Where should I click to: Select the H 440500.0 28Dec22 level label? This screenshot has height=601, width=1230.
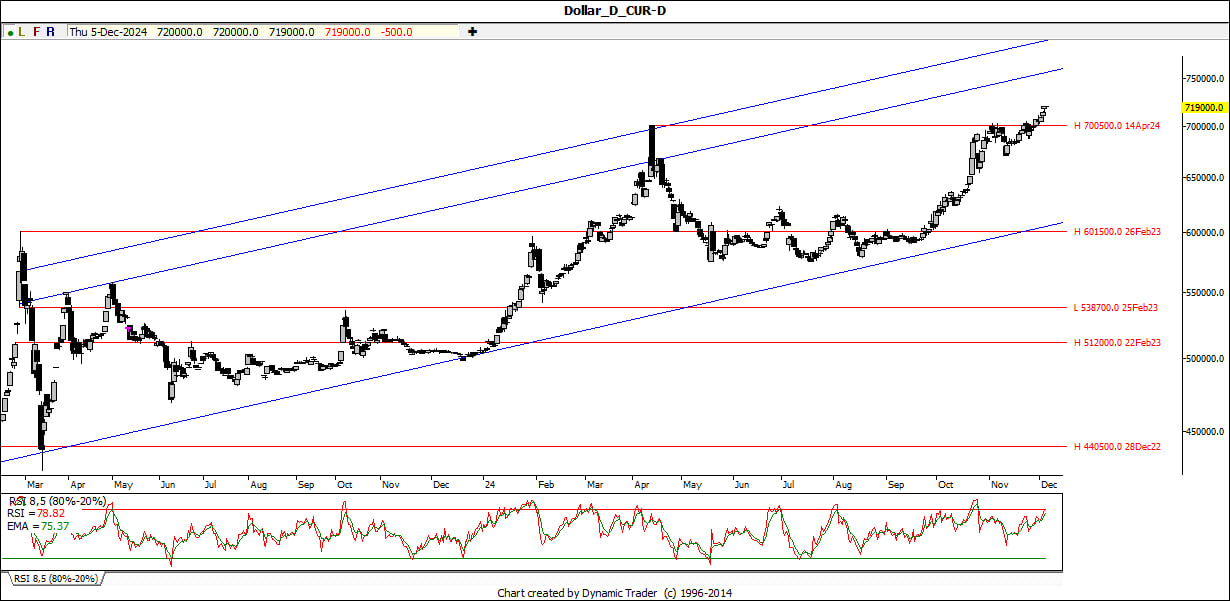(1117, 447)
